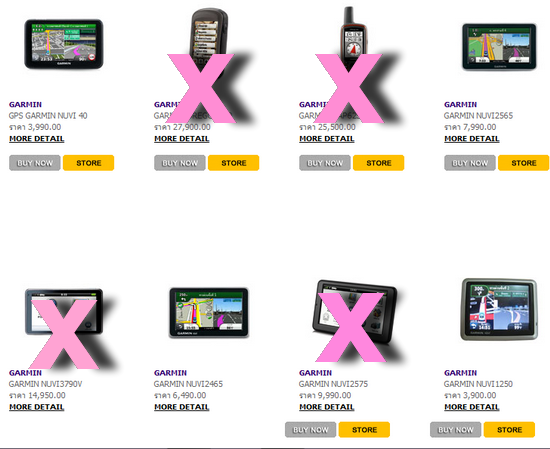Open More Detail for Garmin Nuvi3790V

pos(36,407)
